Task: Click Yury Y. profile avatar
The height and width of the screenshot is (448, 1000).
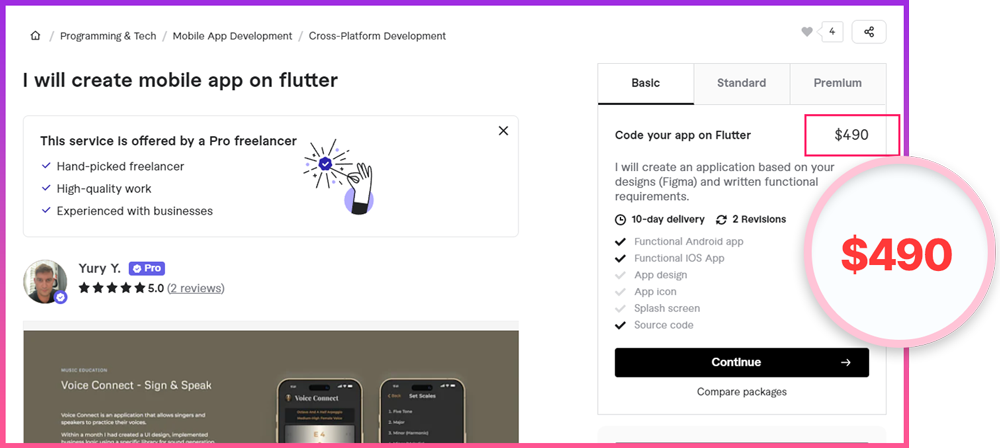Action: tap(45, 281)
